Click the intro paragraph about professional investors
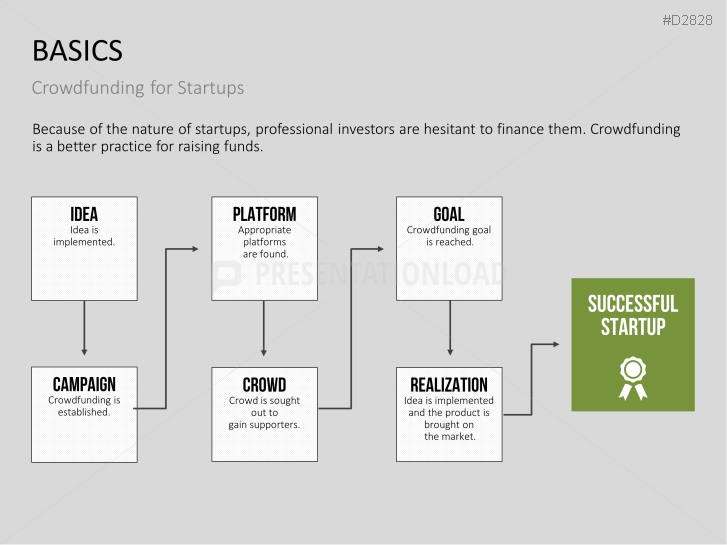 pos(356,138)
